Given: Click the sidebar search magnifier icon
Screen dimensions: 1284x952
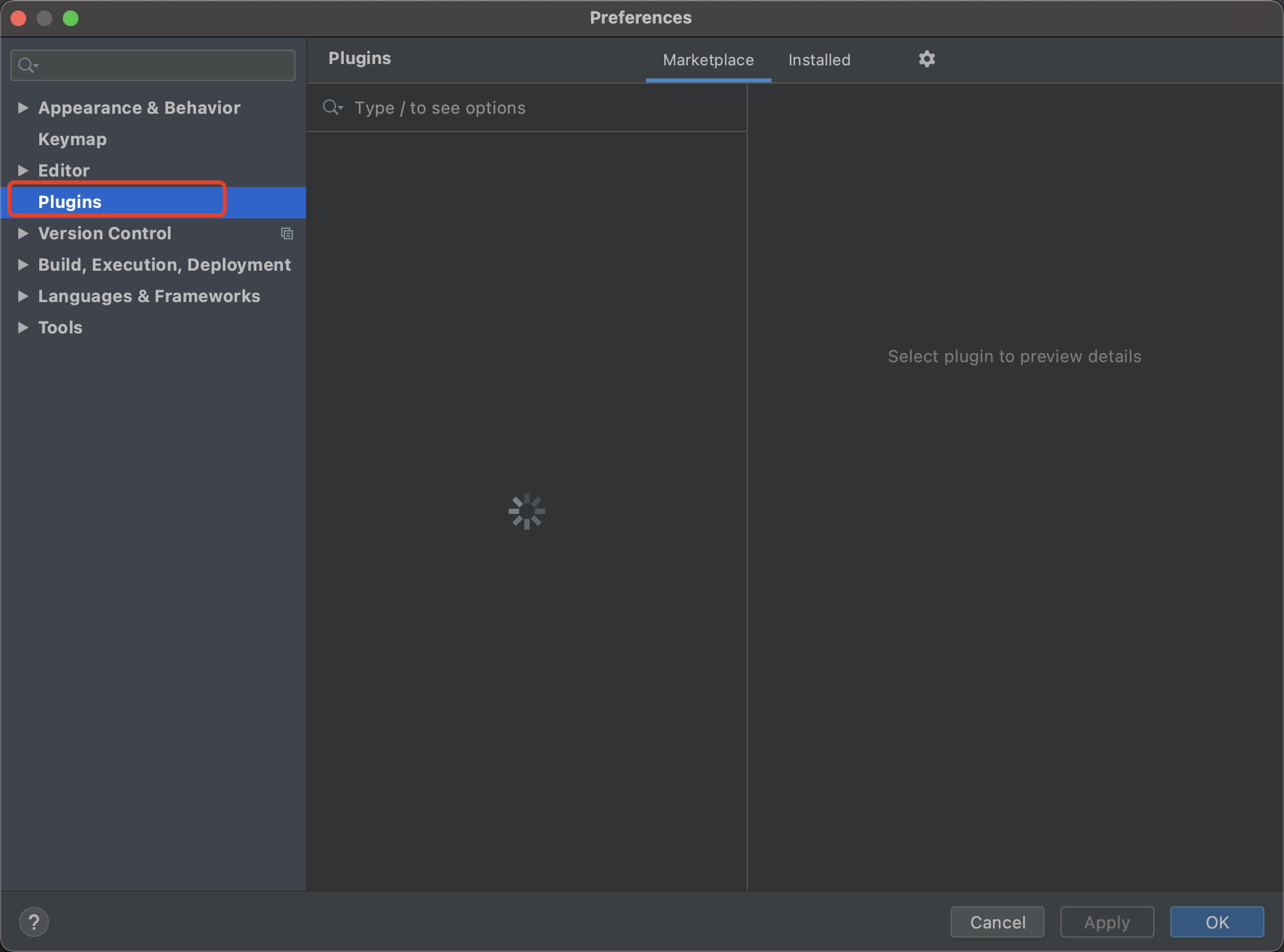Looking at the screenshot, I should tap(27, 65).
